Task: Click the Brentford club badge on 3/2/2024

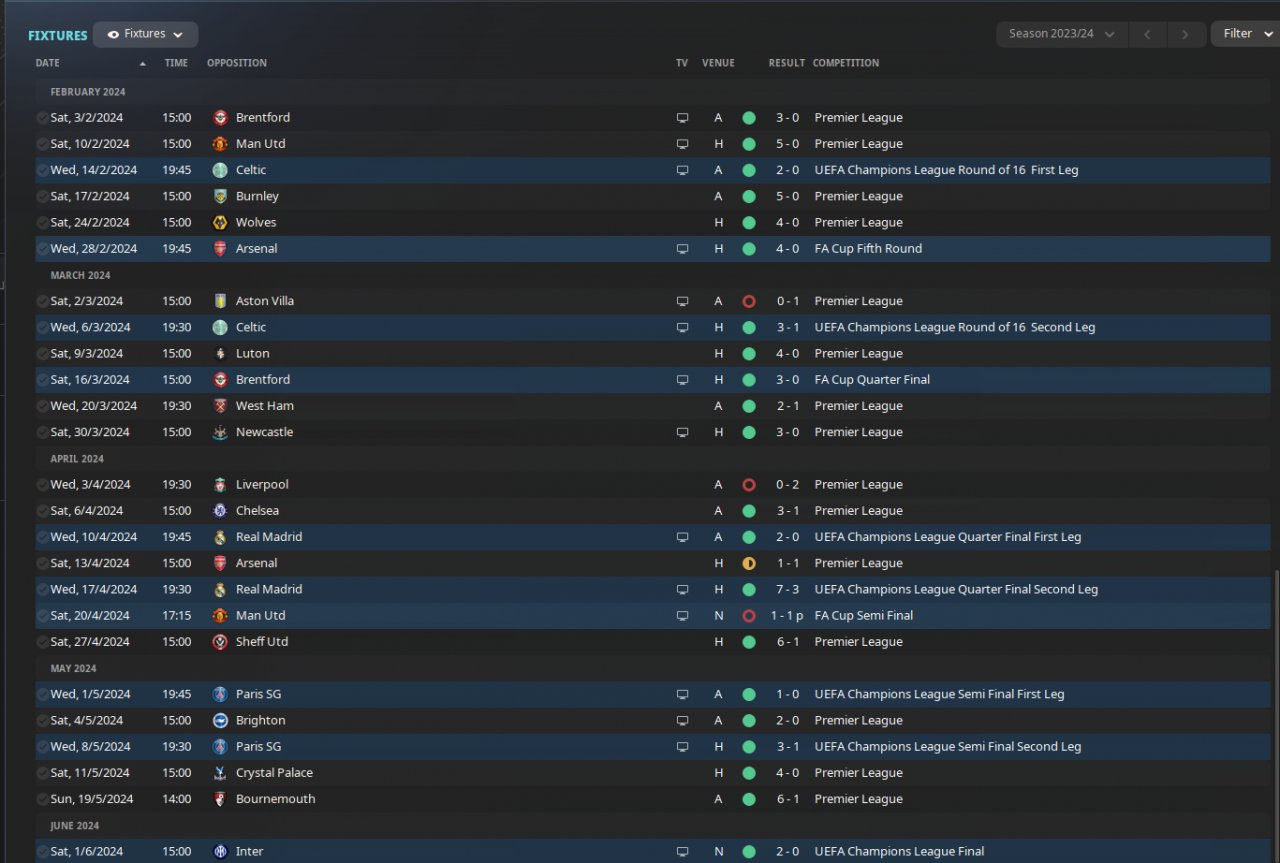Action: tap(221, 118)
